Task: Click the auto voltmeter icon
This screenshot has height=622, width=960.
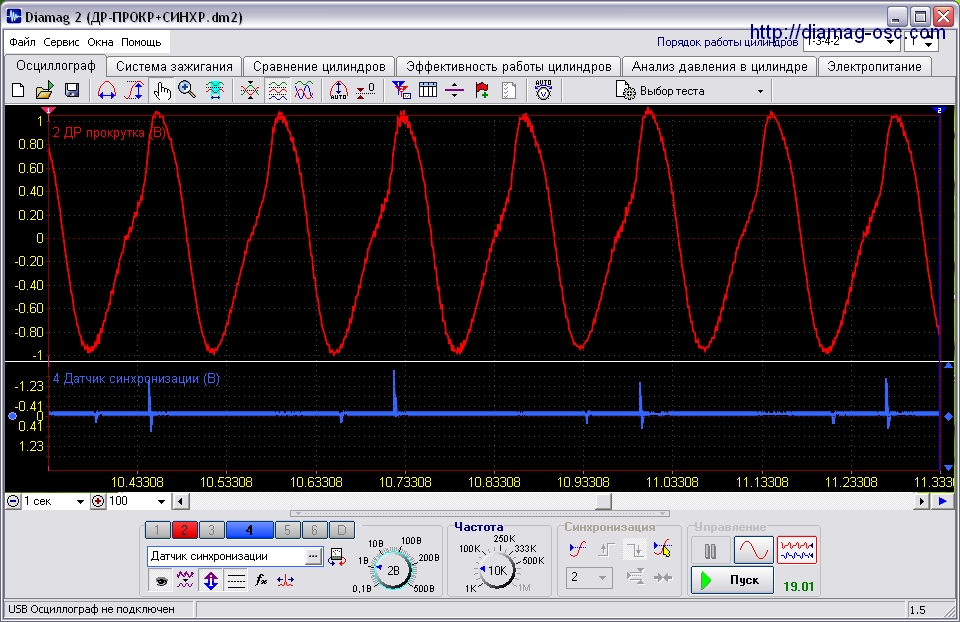Action: [543, 91]
